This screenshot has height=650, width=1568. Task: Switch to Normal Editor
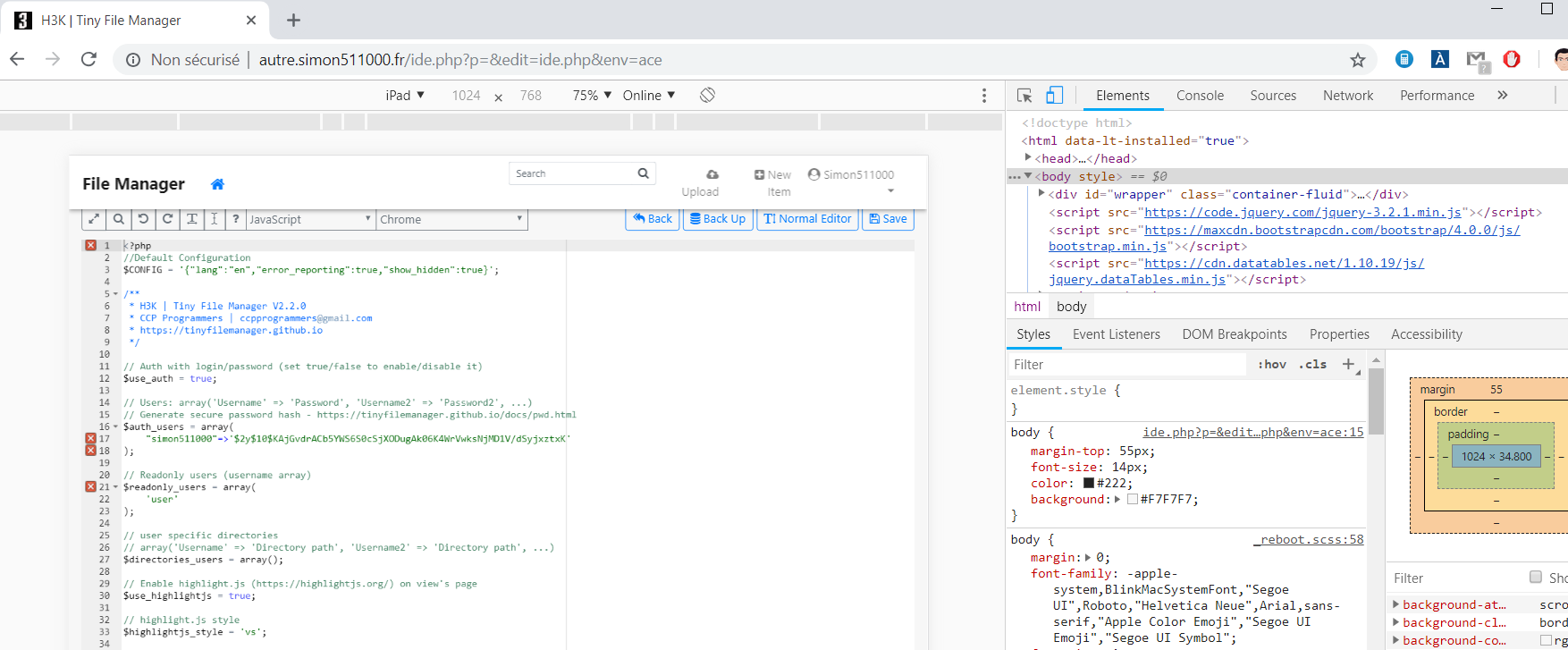pyautogui.click(x=808, y=219)
